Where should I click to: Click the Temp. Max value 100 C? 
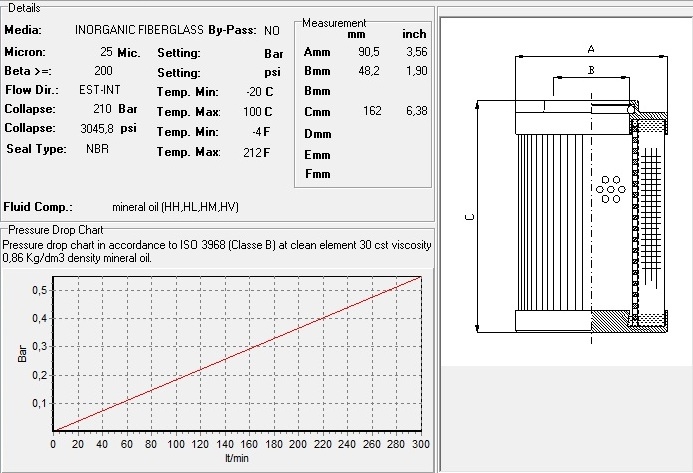click(x=258, y=111)
